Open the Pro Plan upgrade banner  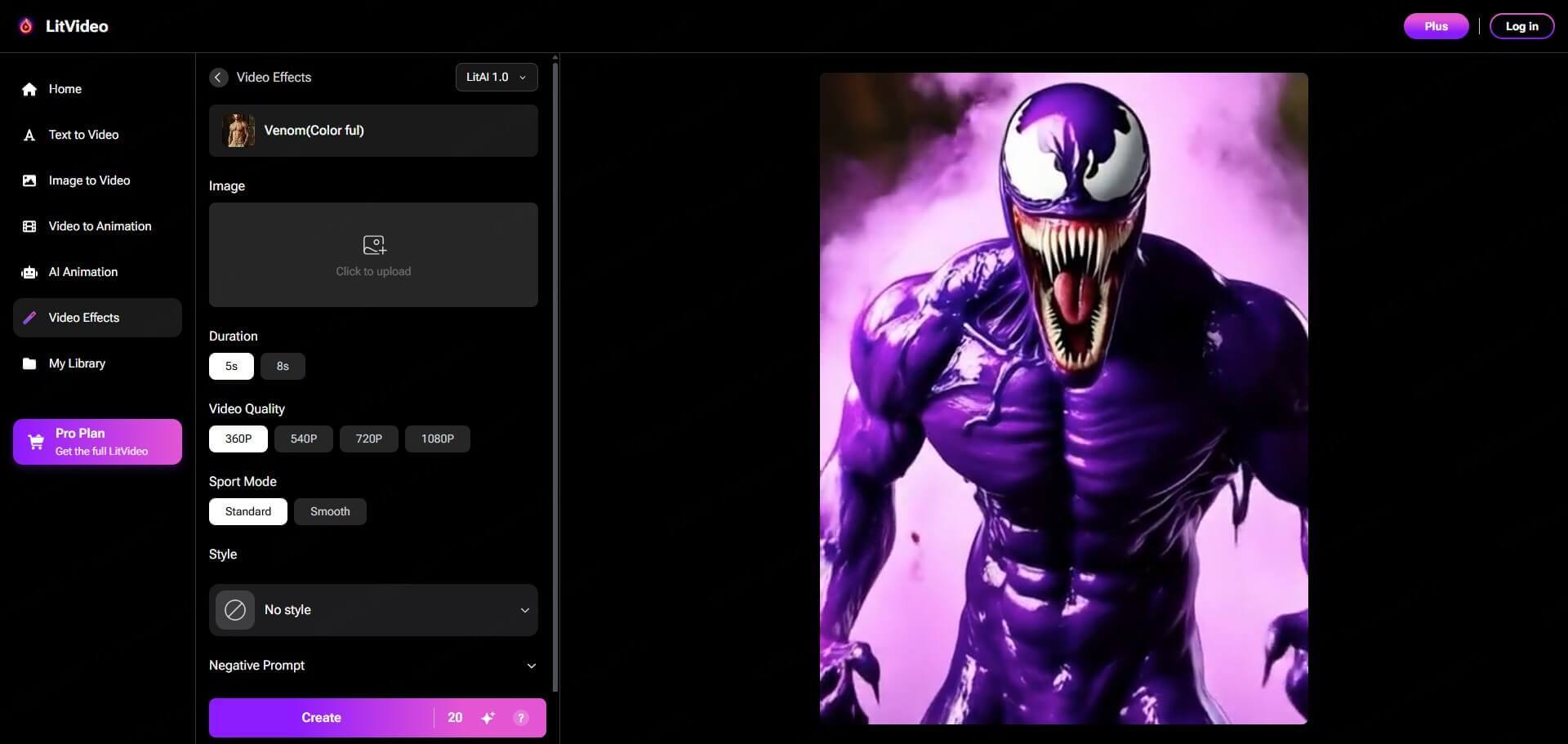click(x=97, y=441)
